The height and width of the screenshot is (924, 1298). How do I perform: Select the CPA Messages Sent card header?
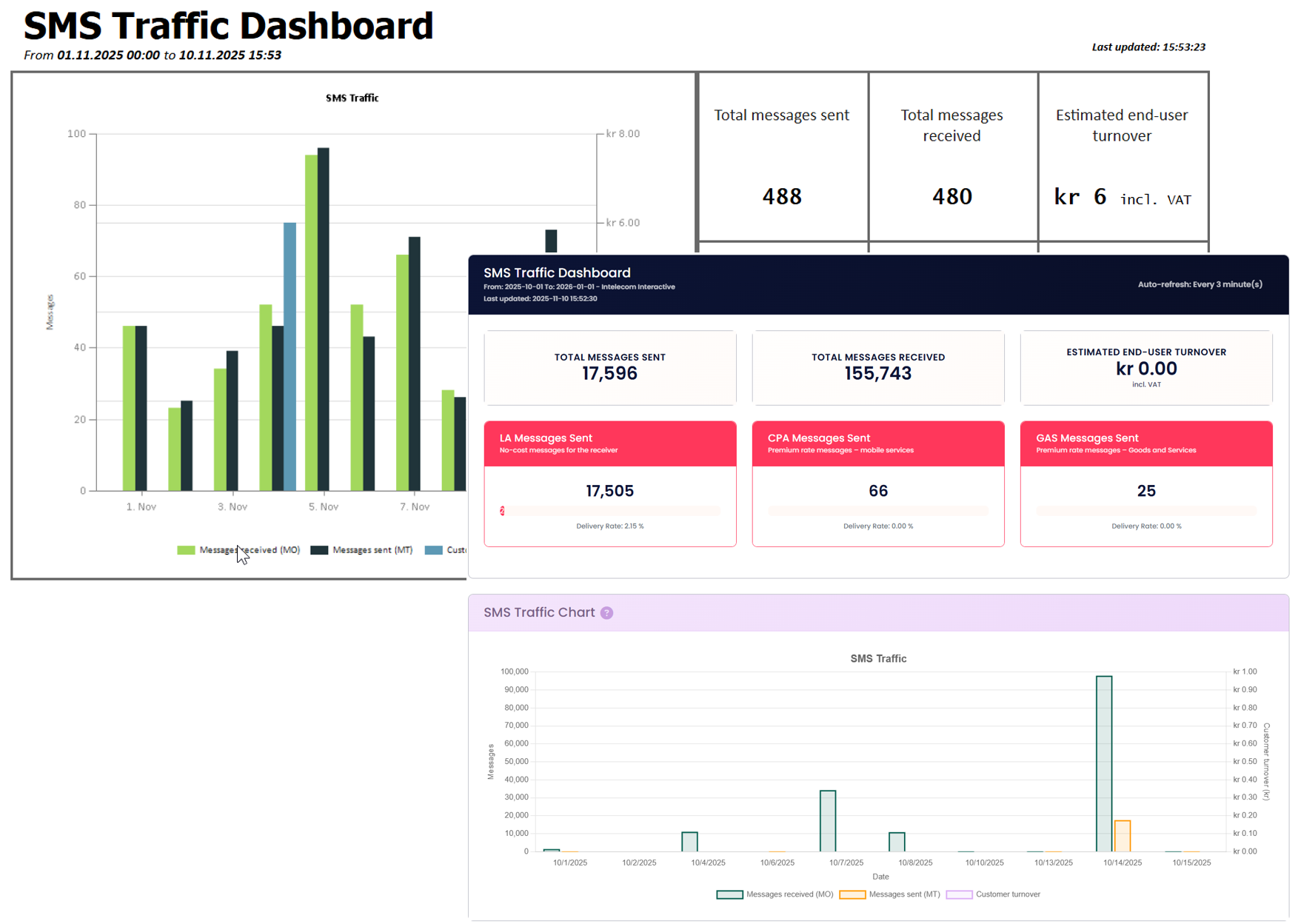click(877, 443)
